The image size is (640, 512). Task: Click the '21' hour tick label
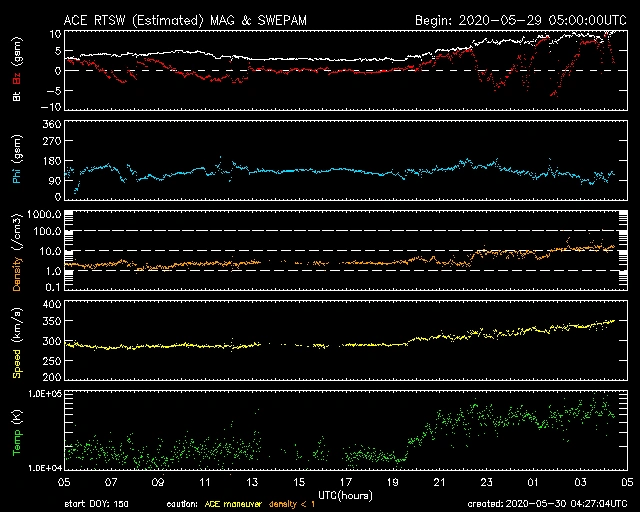(440, 482)
